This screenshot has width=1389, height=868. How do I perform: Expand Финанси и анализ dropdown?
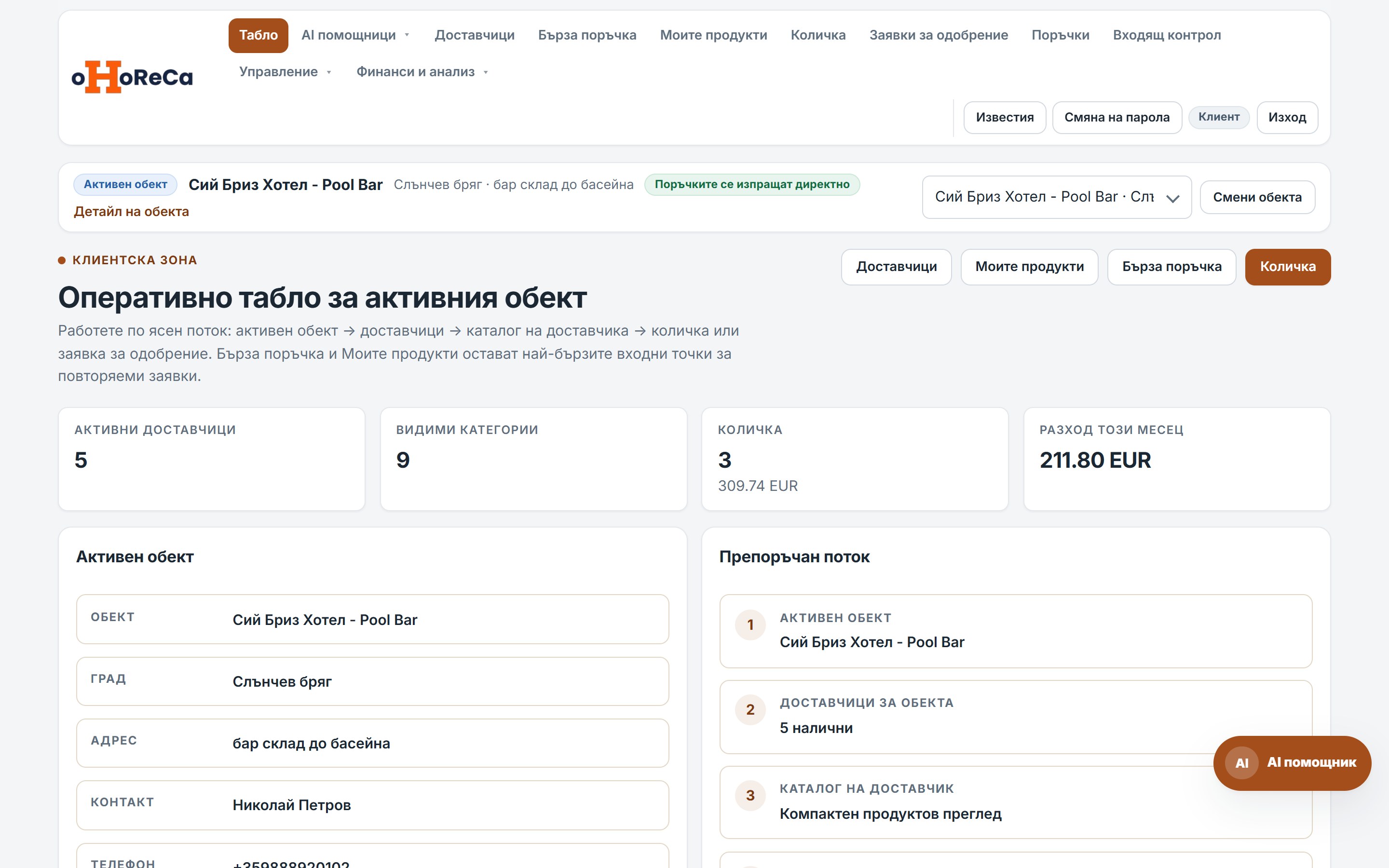[x=422, y=72]
